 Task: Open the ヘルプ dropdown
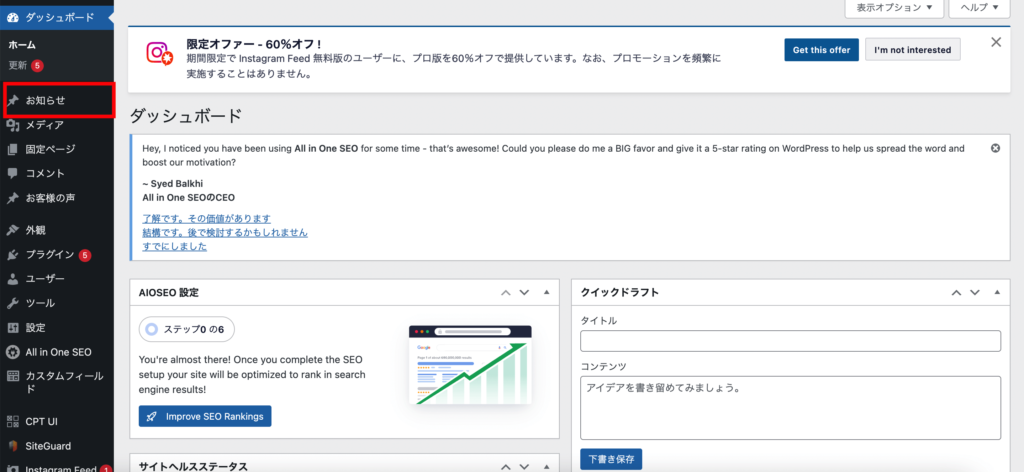[x=979, y=8]
